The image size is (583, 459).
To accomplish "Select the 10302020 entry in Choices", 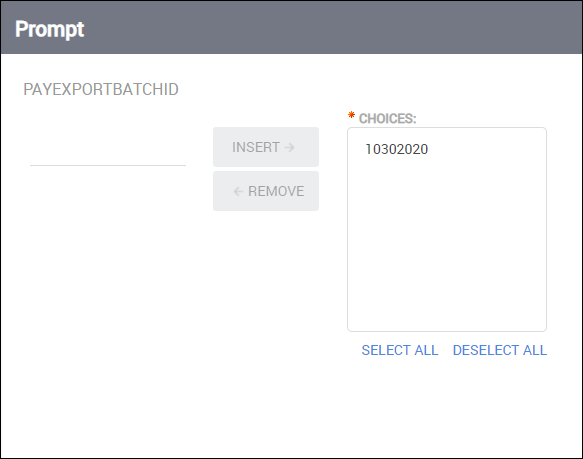I will pyautogui.click(x=396, y=149).
